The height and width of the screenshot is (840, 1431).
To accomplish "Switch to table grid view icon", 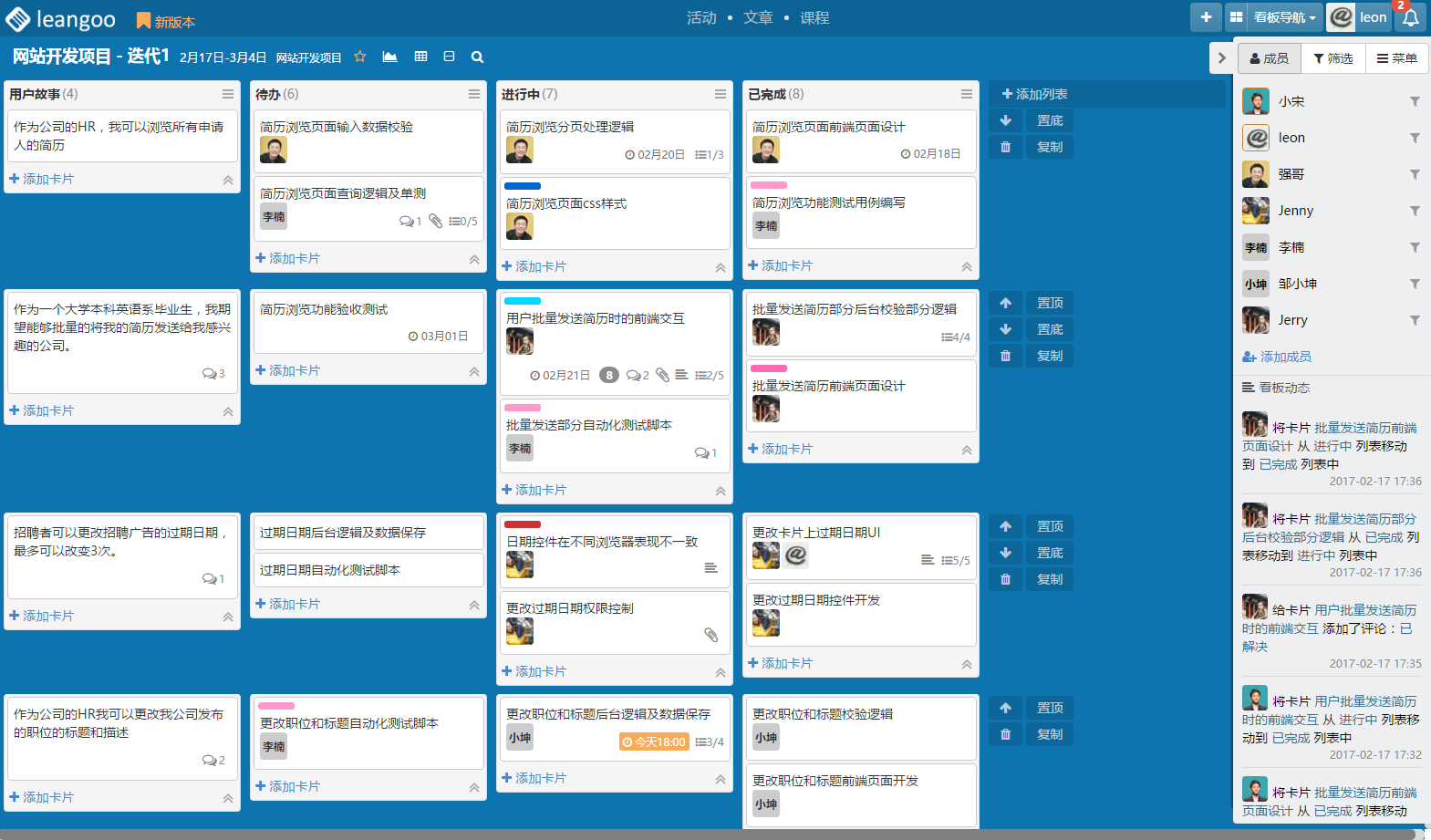I will pos(420,57).
